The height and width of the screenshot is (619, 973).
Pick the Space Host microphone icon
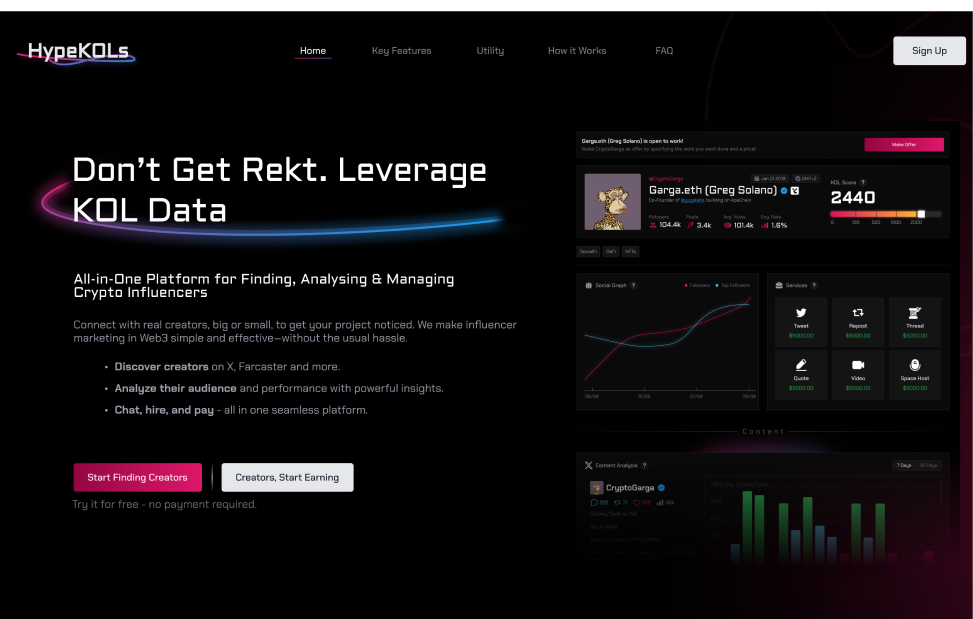[x=914, y=365]
